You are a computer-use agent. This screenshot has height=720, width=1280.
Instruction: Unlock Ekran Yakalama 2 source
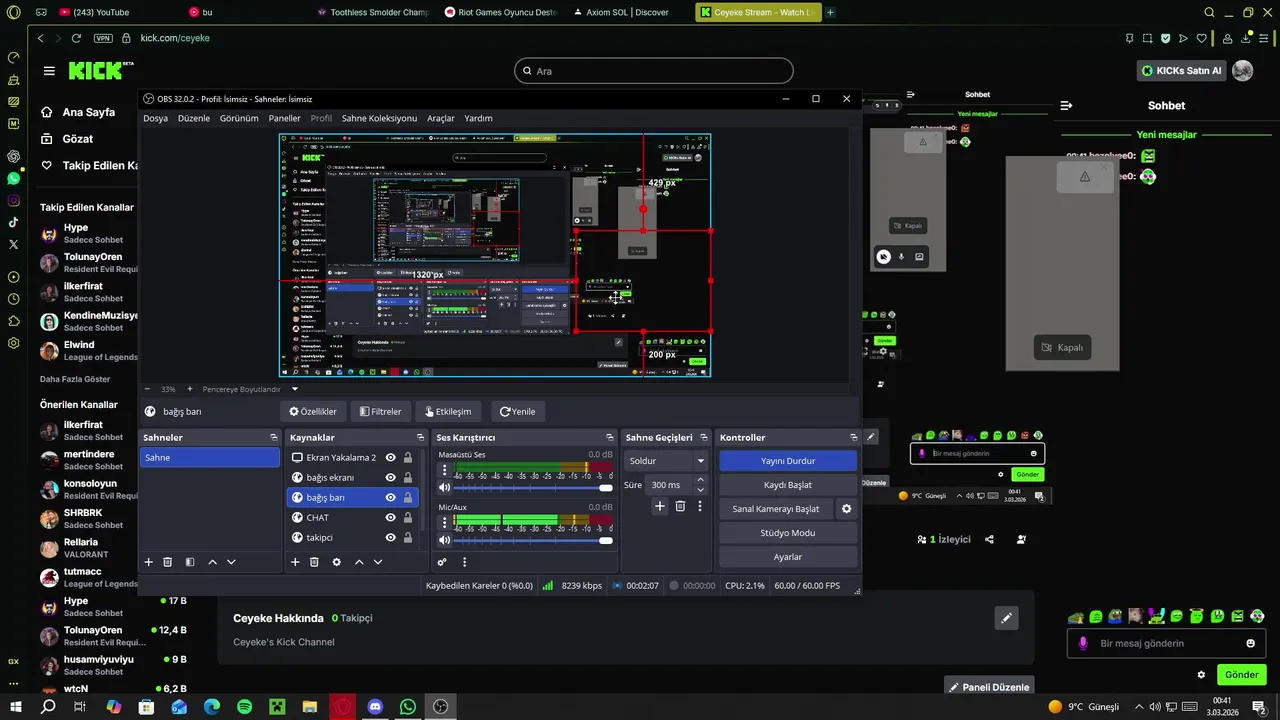tap(408, 457)
